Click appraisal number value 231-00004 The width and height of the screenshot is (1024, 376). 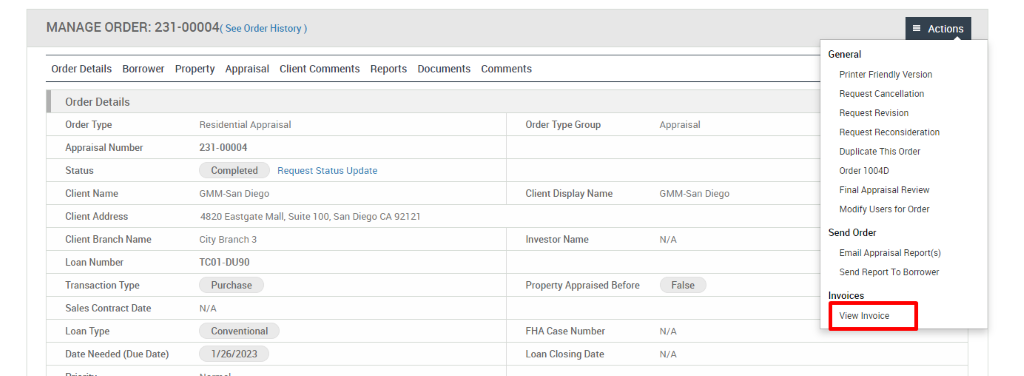223,148
